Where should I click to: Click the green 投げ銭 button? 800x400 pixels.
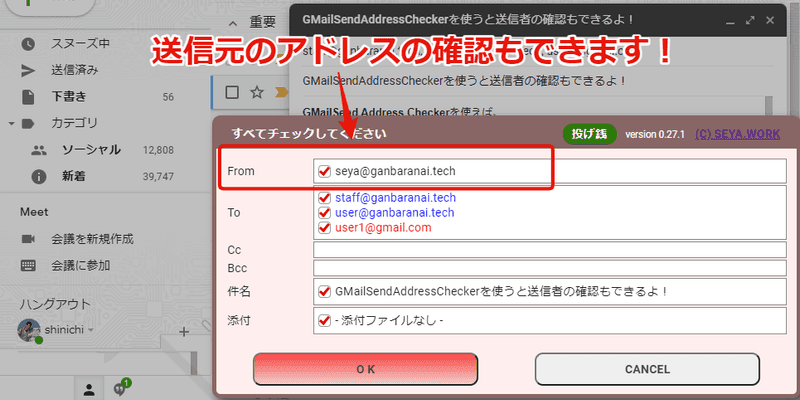coord(589,135)
